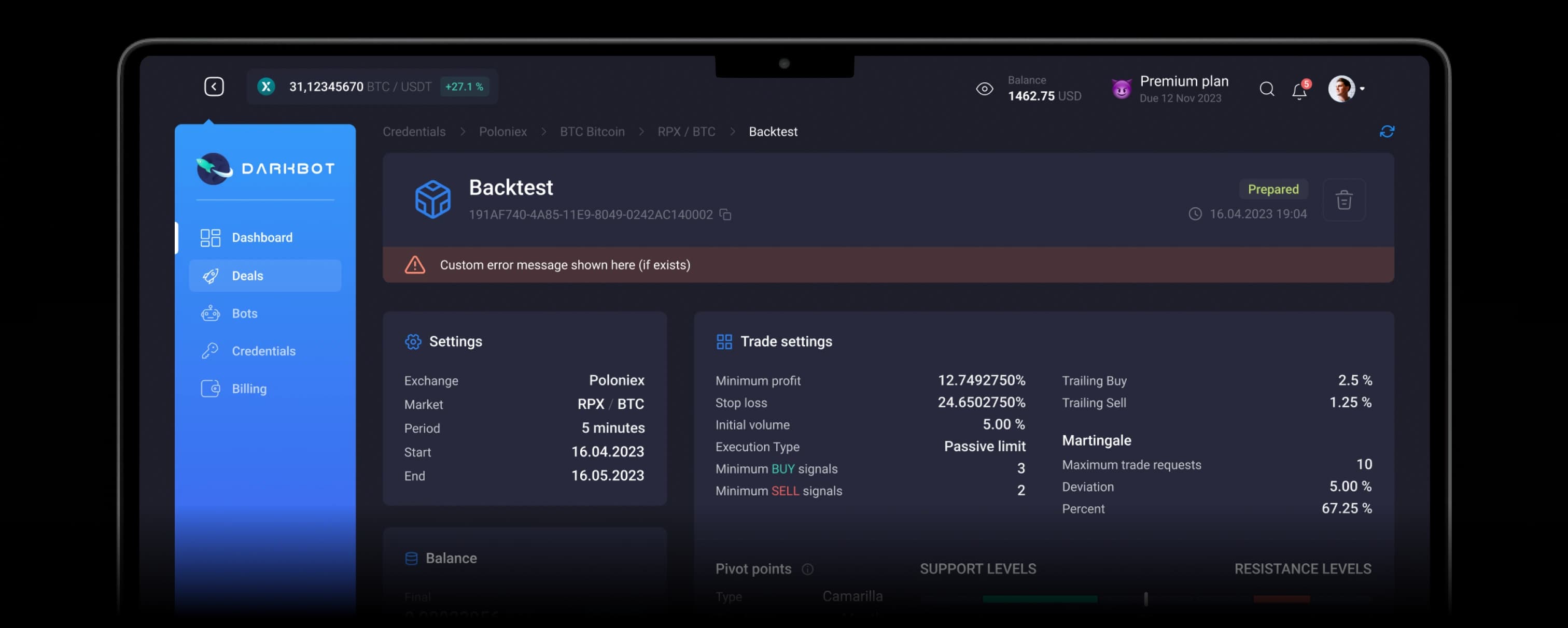Click the notifications bell with badge
Viewport: 1568px width, 628px height.
point(1299,90)
